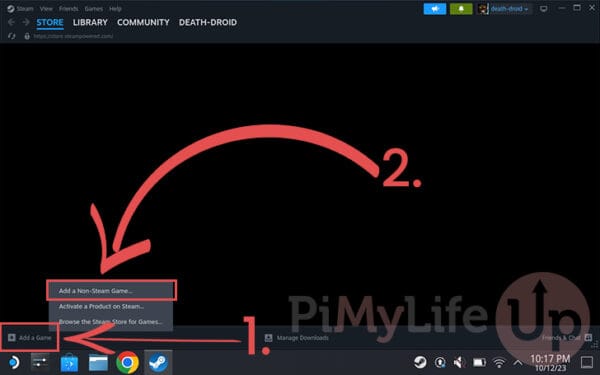Reload the store page
600x375 pixels.
tap(12, 36)
